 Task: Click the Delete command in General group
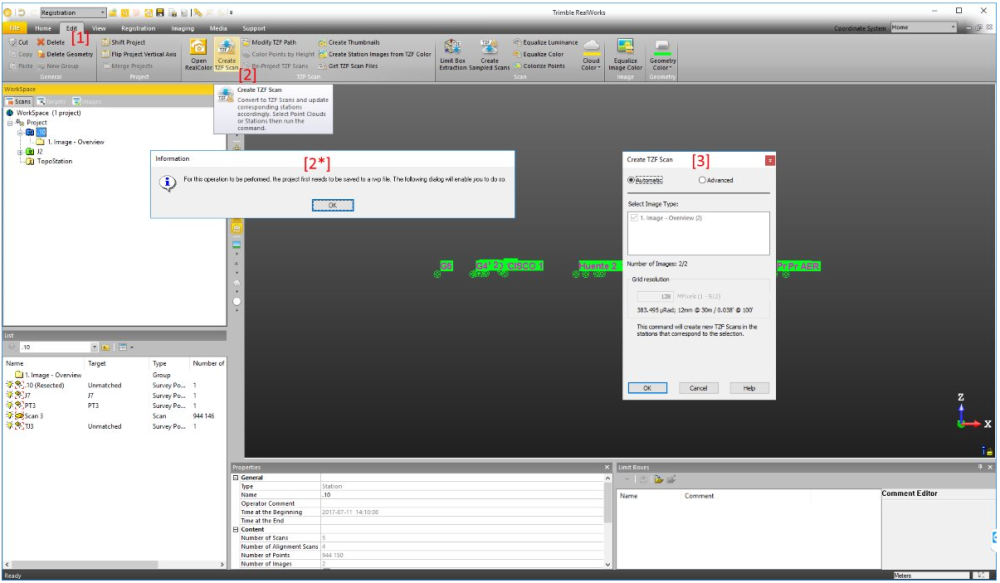click(51, 42)
